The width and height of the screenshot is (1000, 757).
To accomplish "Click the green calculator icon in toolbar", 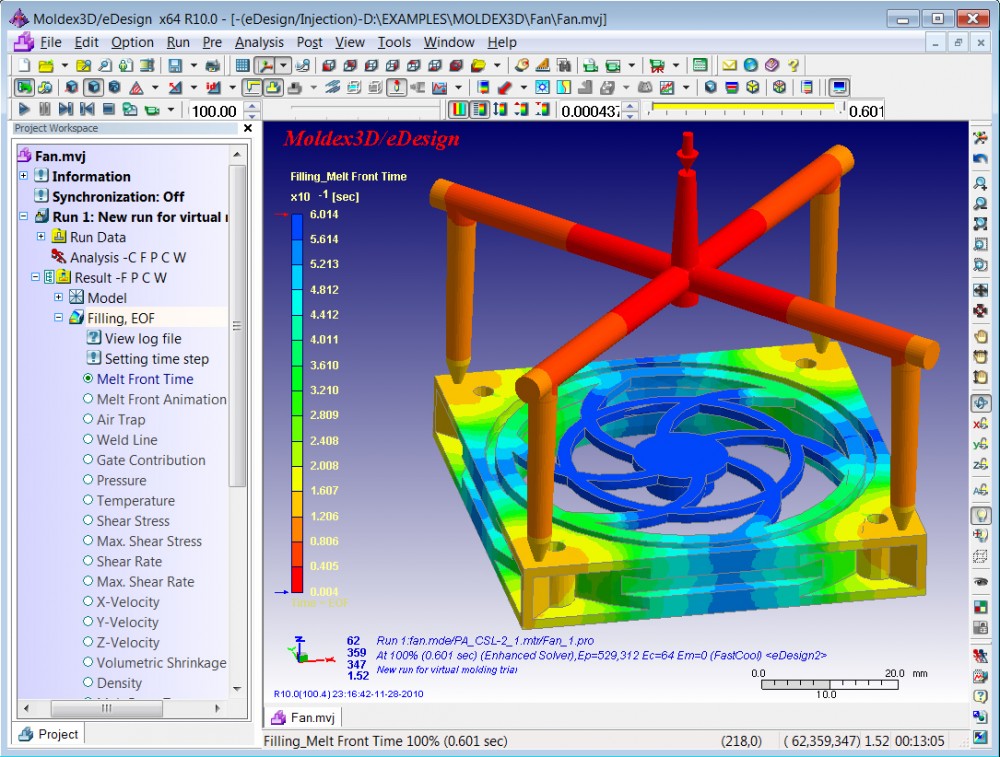I will click(700, 65).
